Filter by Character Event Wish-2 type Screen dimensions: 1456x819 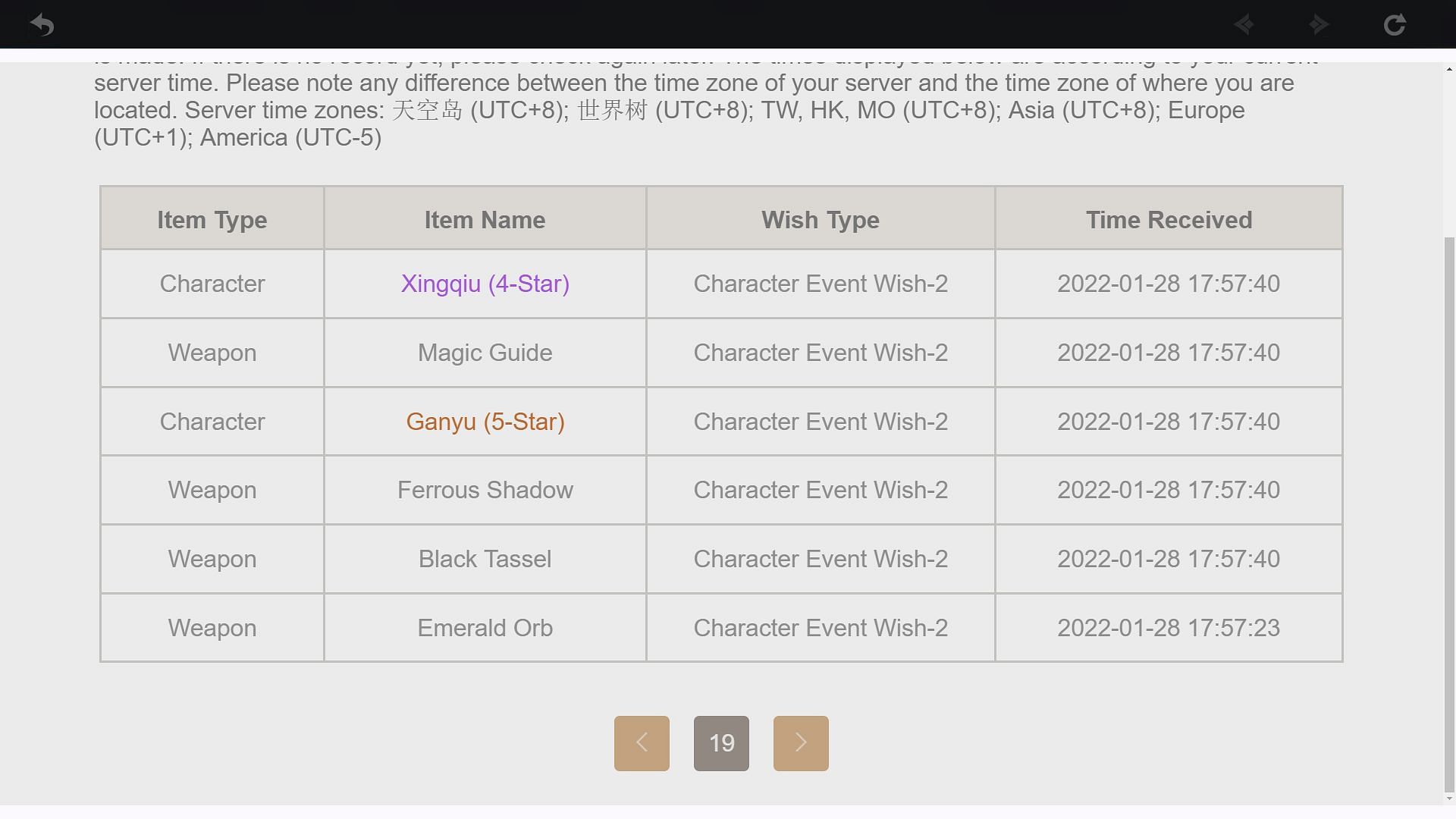click(x=820, y=219)
